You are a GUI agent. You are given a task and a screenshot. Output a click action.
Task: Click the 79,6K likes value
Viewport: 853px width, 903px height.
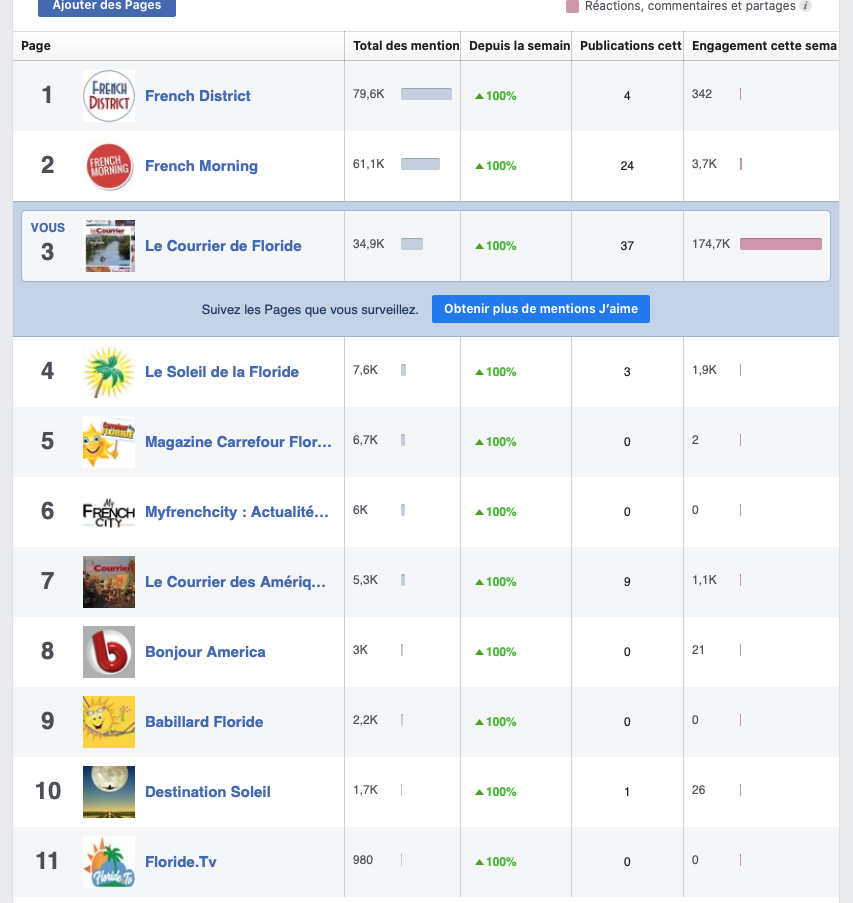pyautogui.click(x=369, y=94)
